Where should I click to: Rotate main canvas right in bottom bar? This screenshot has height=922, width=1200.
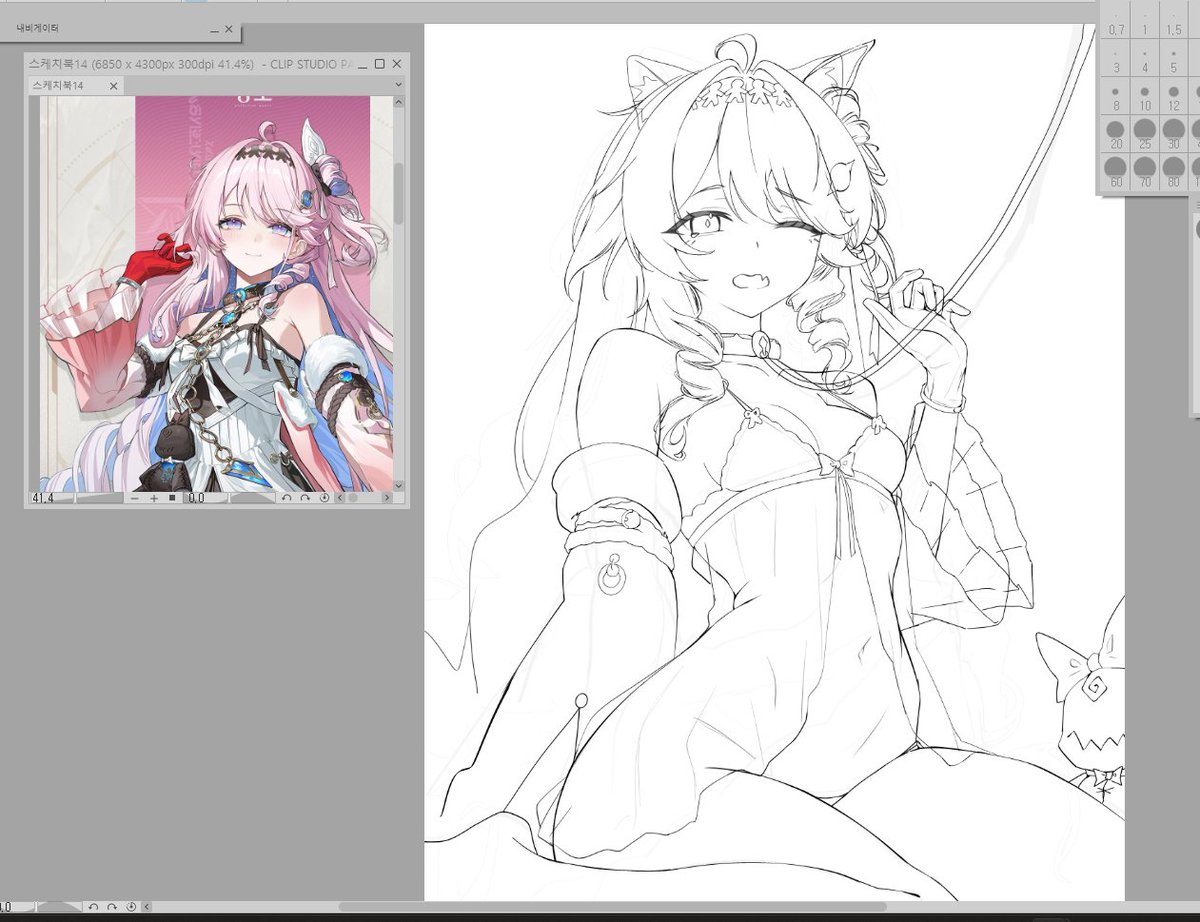point(112,907)
